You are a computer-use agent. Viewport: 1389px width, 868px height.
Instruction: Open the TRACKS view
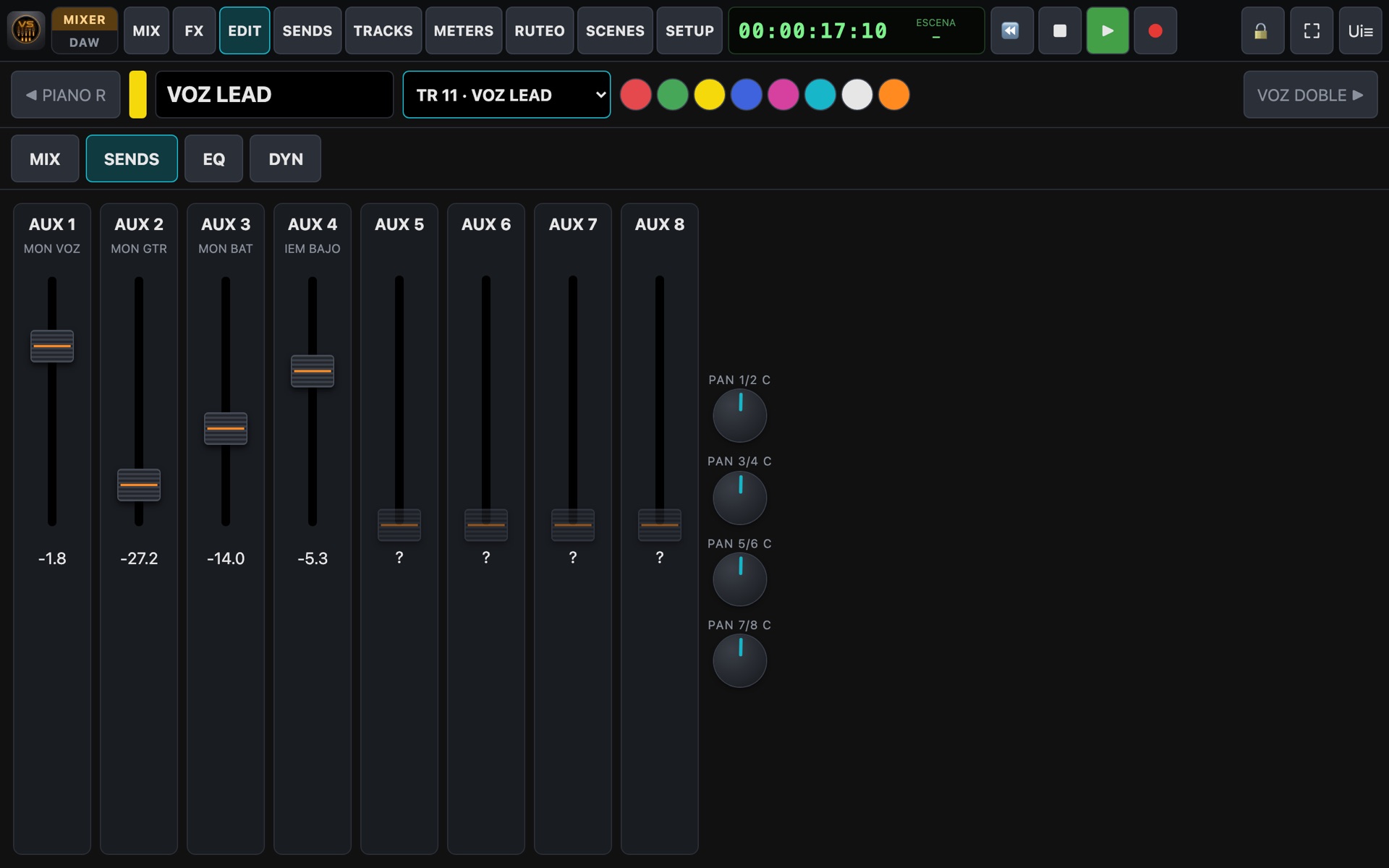[383, 30]
